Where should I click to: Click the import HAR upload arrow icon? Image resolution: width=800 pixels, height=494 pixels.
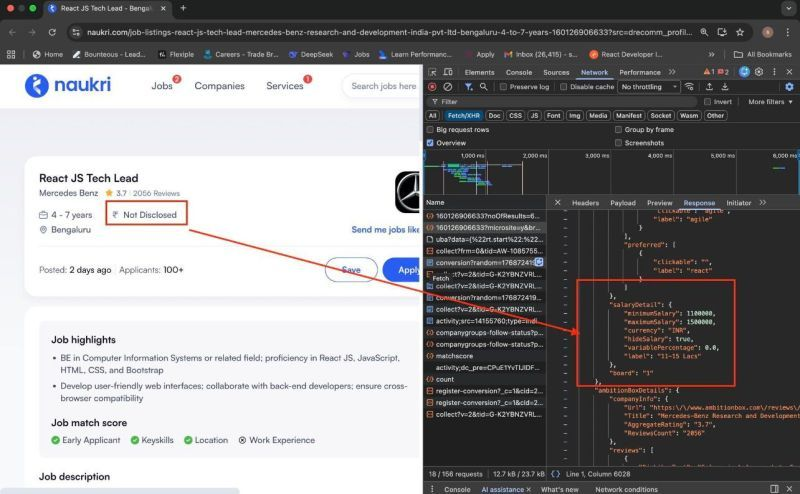tap(709, 87)
